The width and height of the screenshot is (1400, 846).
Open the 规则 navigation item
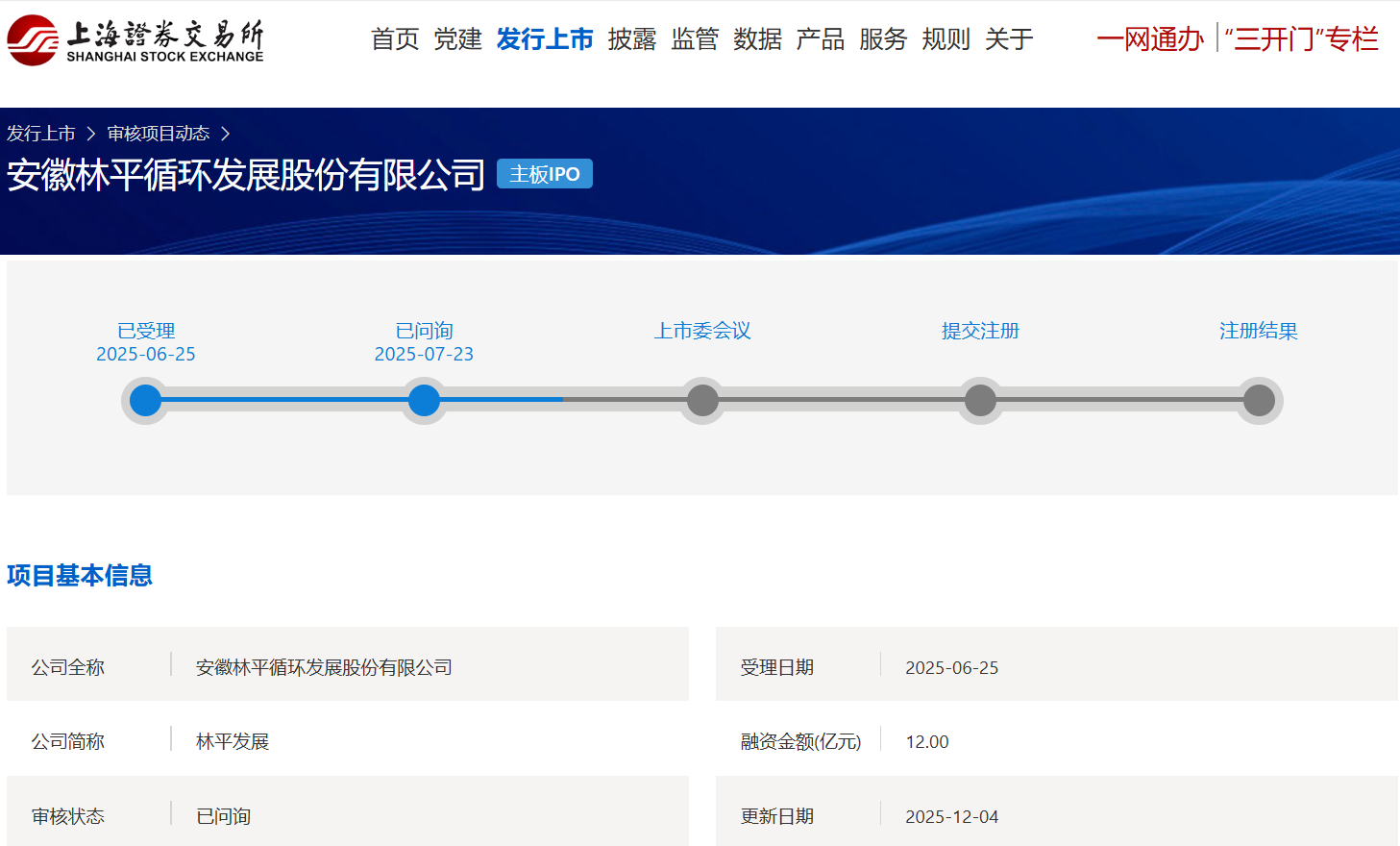946,39
